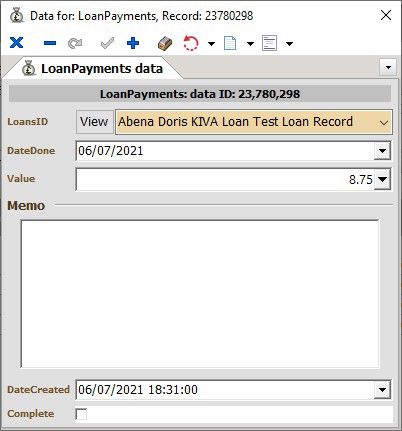Open the dropdown arrow beside the refresh icon
402x431 pixels.
(211, 44)
